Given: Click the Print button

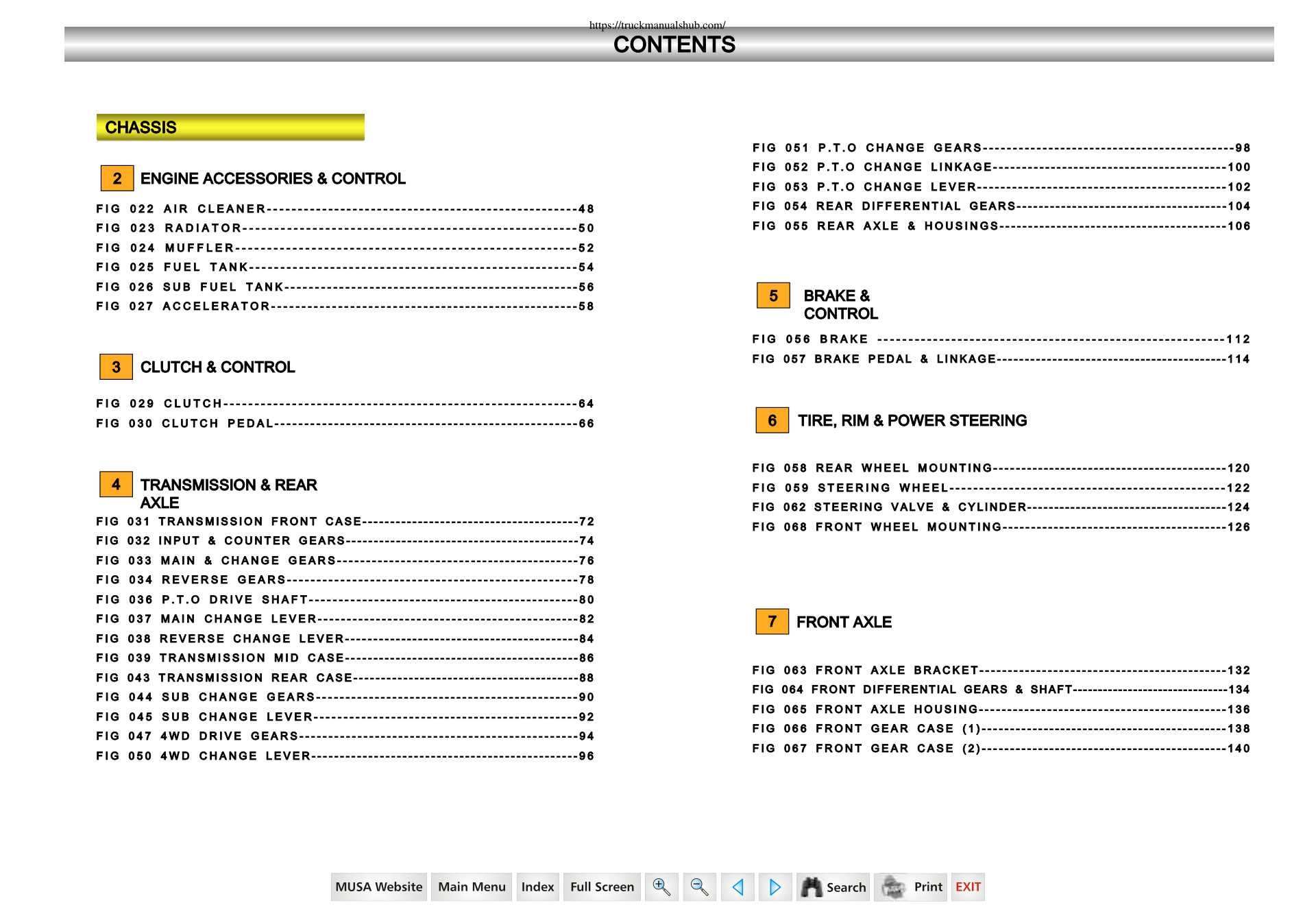Looking at the screenshot, I should click(x=910, y=886).
